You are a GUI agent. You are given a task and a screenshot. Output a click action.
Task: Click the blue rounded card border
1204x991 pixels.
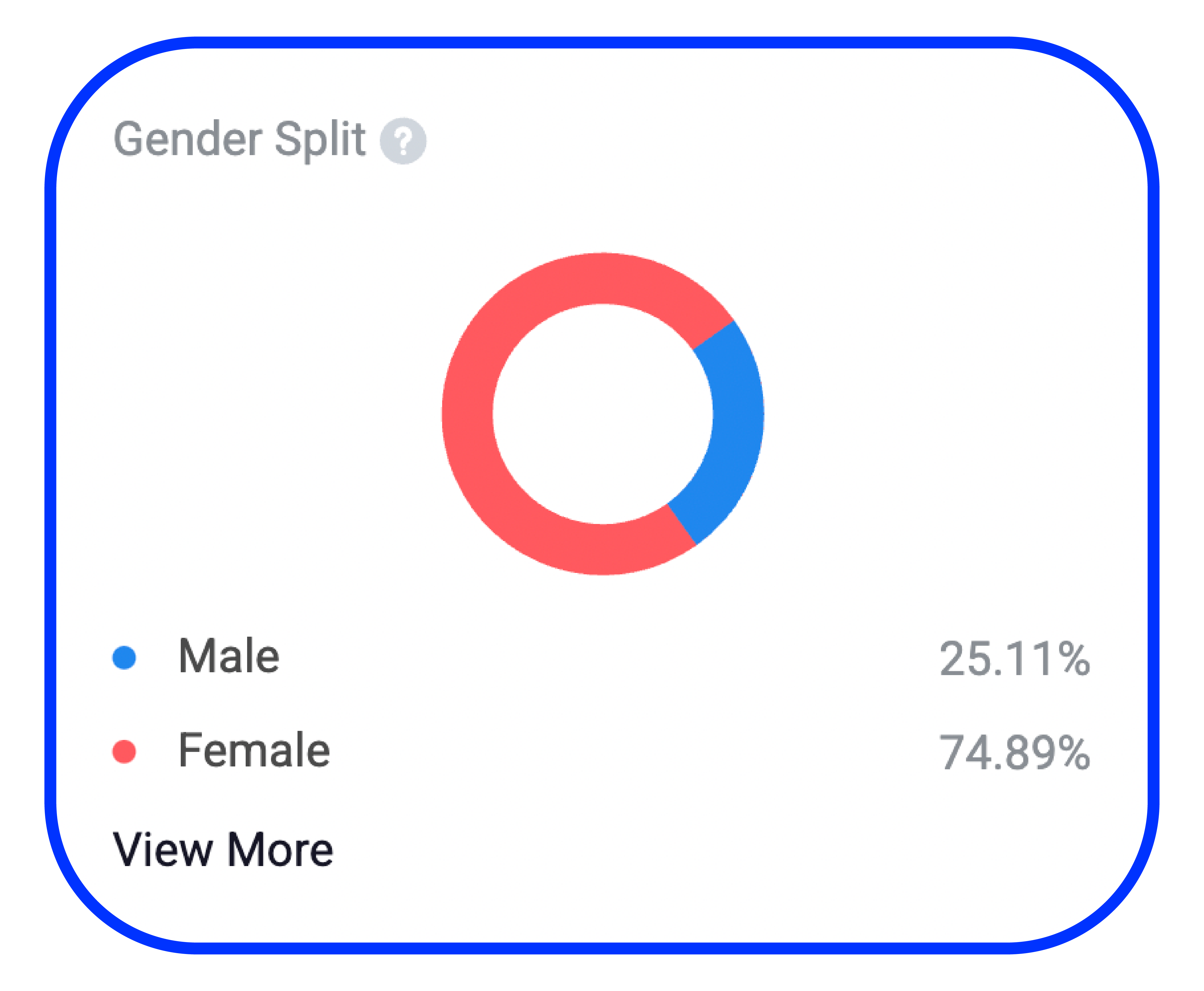(602, 42)
